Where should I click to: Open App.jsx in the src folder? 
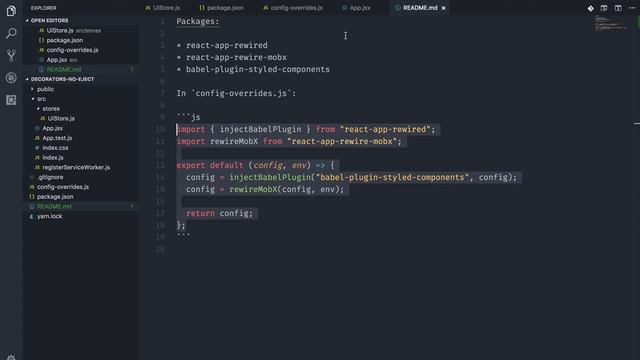[52, 128]
